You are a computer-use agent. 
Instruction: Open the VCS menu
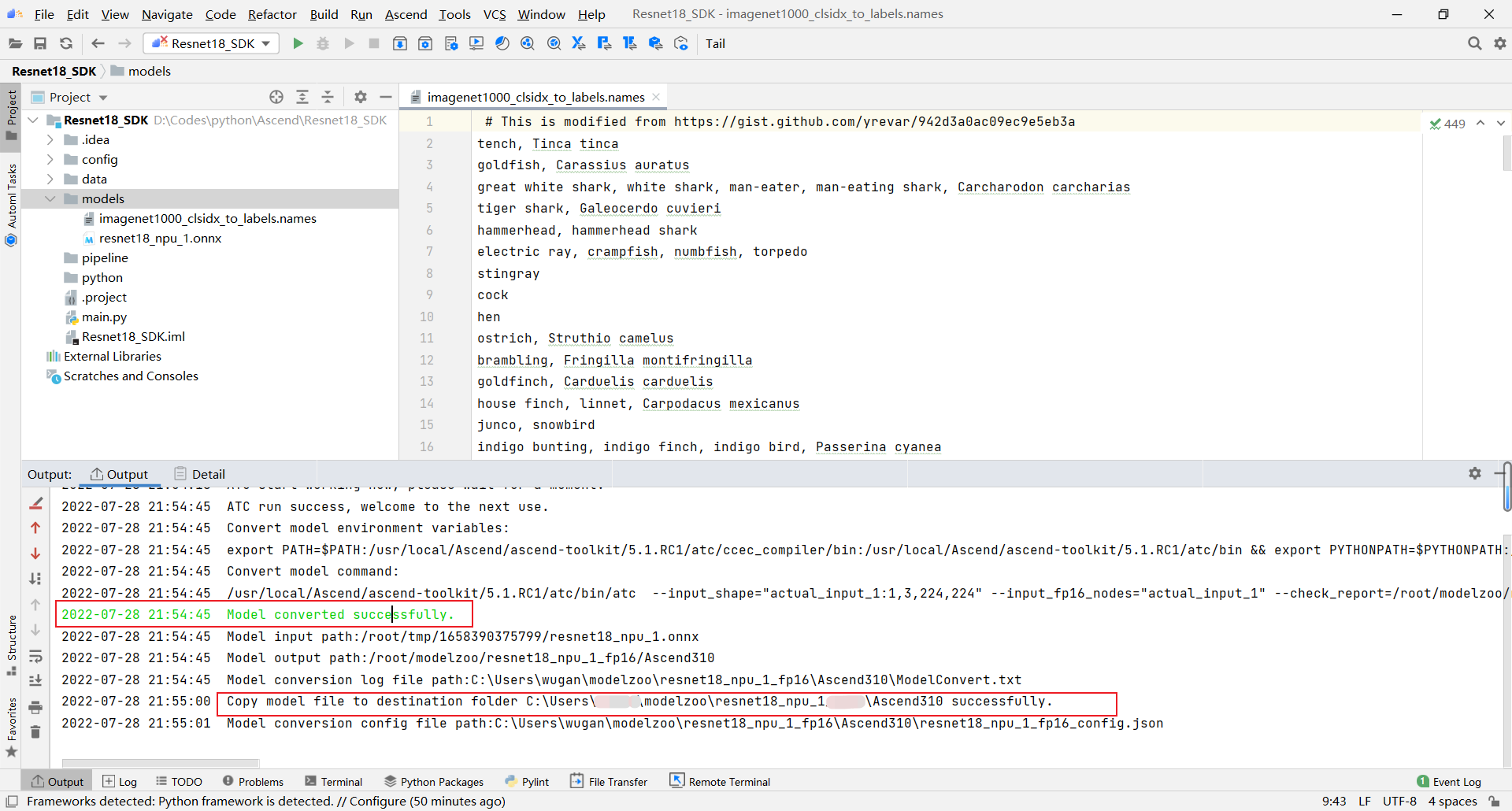(495, 14)
